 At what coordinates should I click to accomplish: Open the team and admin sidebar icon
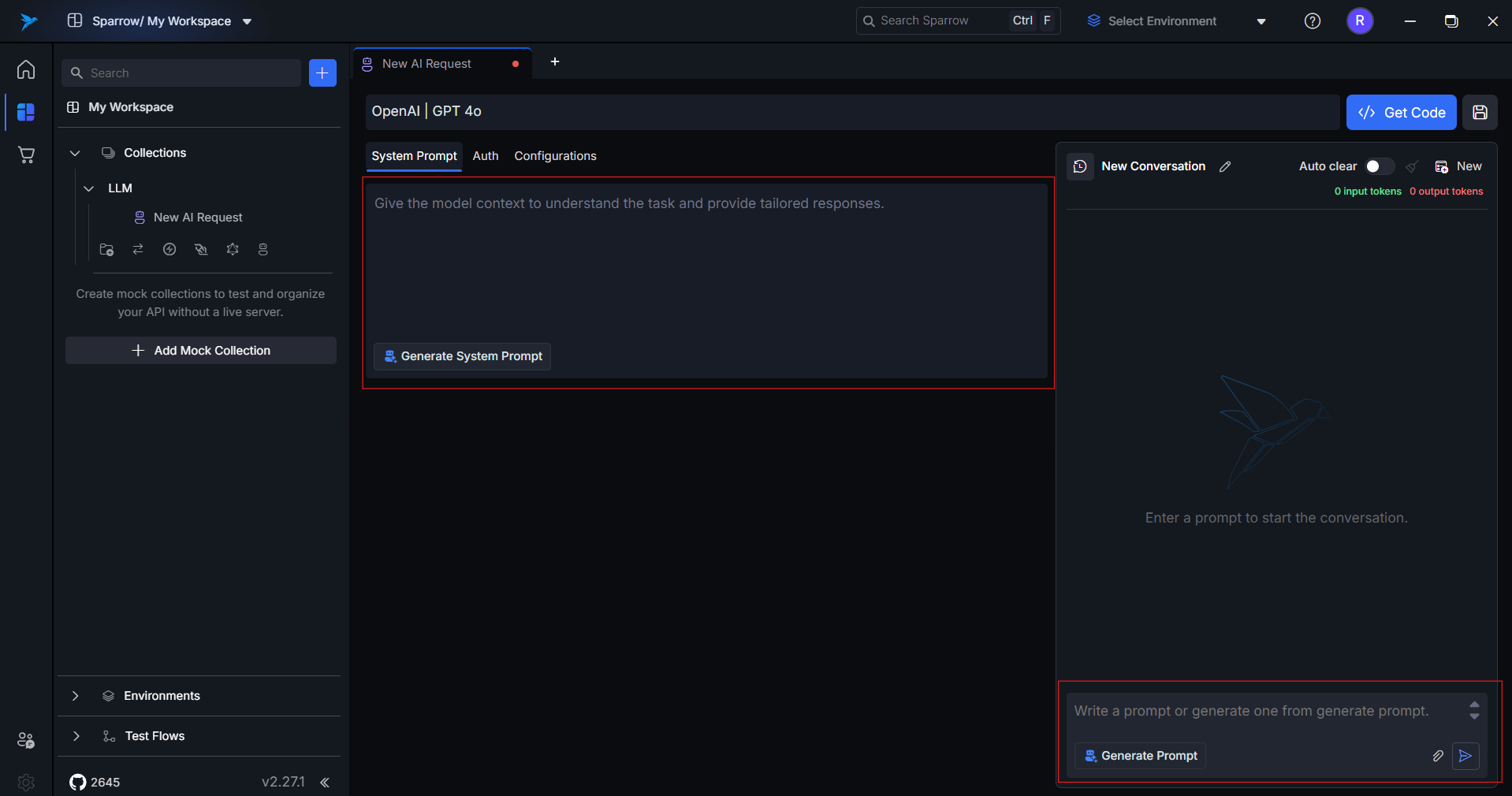point(26,740)
